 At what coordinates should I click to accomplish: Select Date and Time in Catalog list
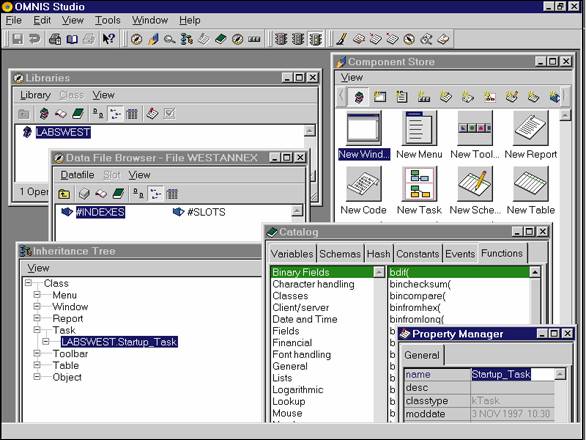[305, 319]
